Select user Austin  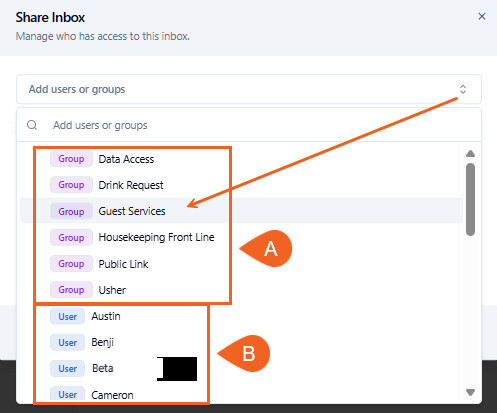click(x=241, y=316)
